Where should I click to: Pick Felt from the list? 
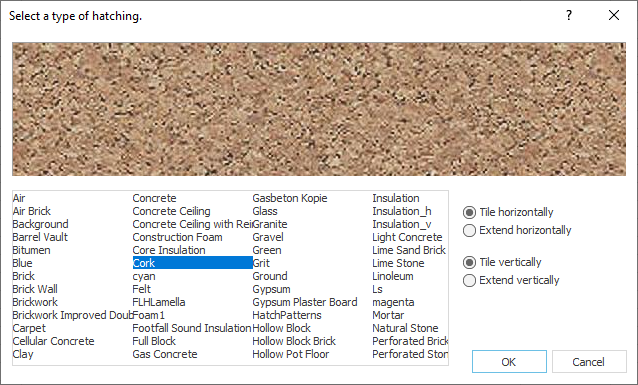click(142, 289)
